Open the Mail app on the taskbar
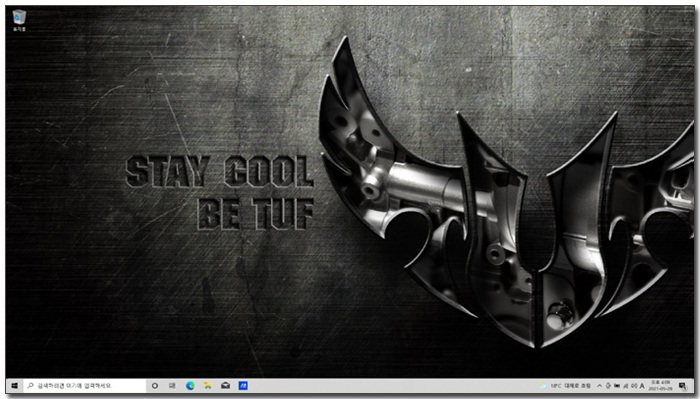The width and height of the screenshot is (700, 399). (225, 386)
